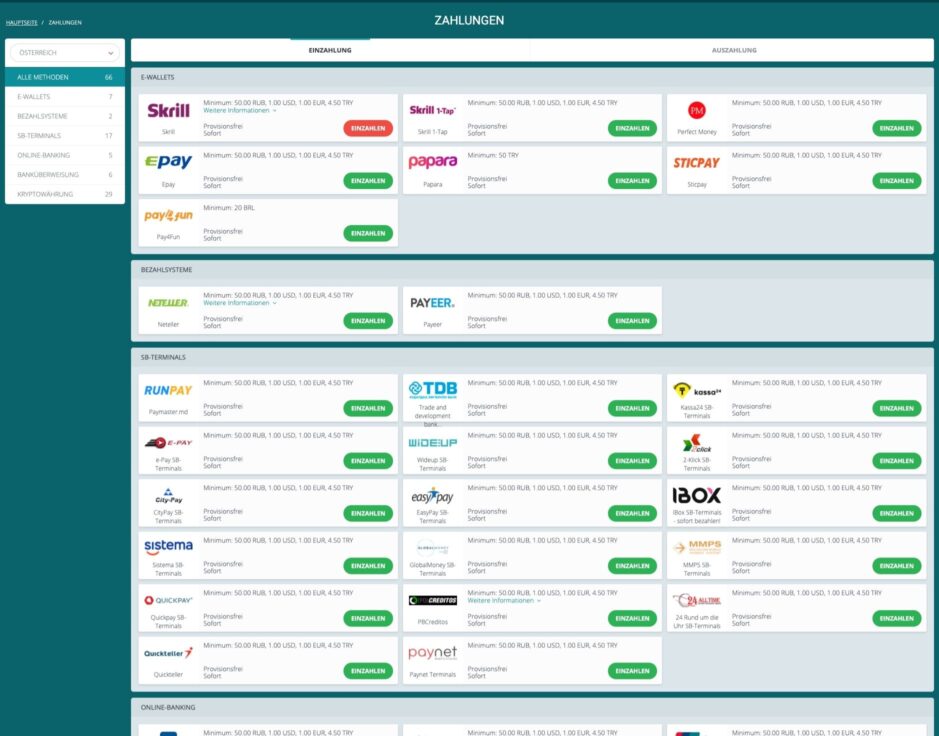Choose the Kassa24 logo

696,390
